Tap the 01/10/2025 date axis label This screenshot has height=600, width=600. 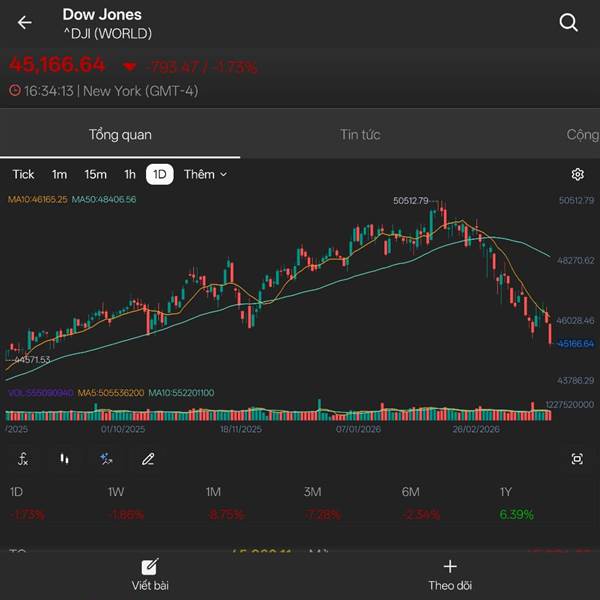pos(123,429)
